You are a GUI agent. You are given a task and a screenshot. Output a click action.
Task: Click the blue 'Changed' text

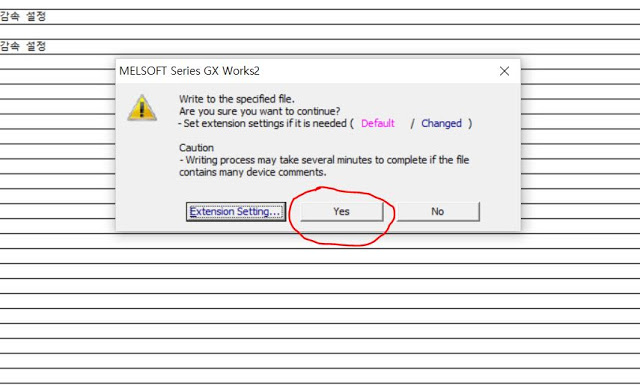coord(441,123)
